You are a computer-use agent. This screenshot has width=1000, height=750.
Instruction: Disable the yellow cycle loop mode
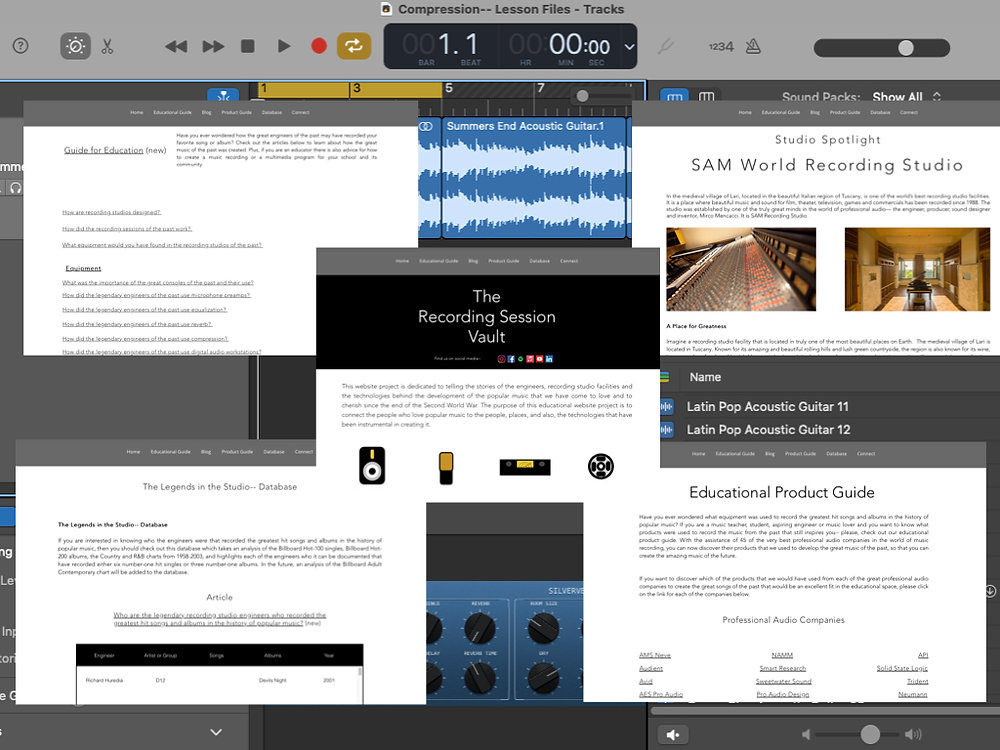coord(354,46)
